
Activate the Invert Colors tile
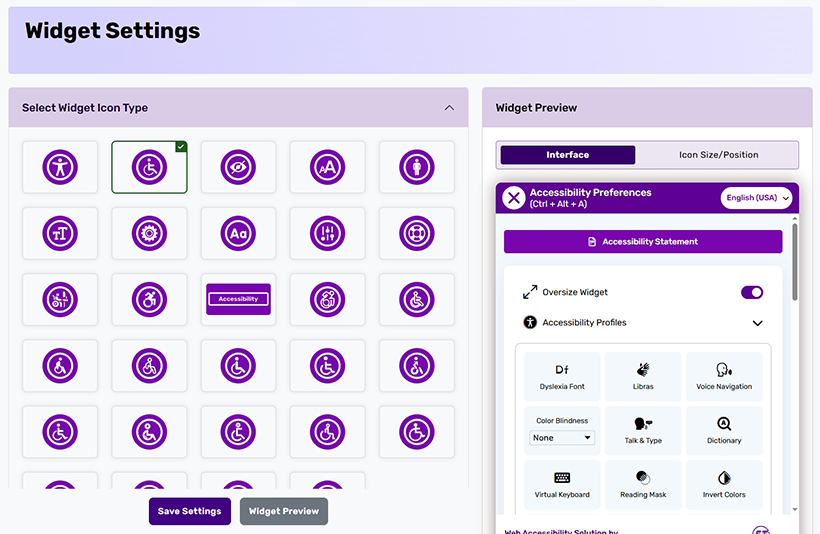724,485
